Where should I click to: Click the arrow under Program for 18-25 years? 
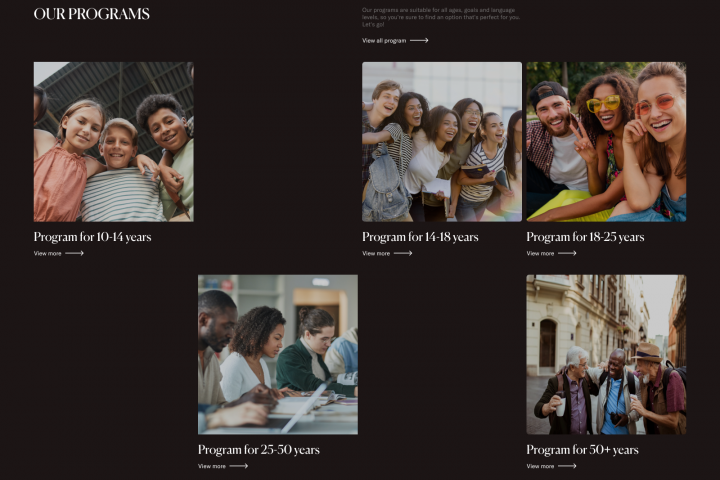(567, 253)
